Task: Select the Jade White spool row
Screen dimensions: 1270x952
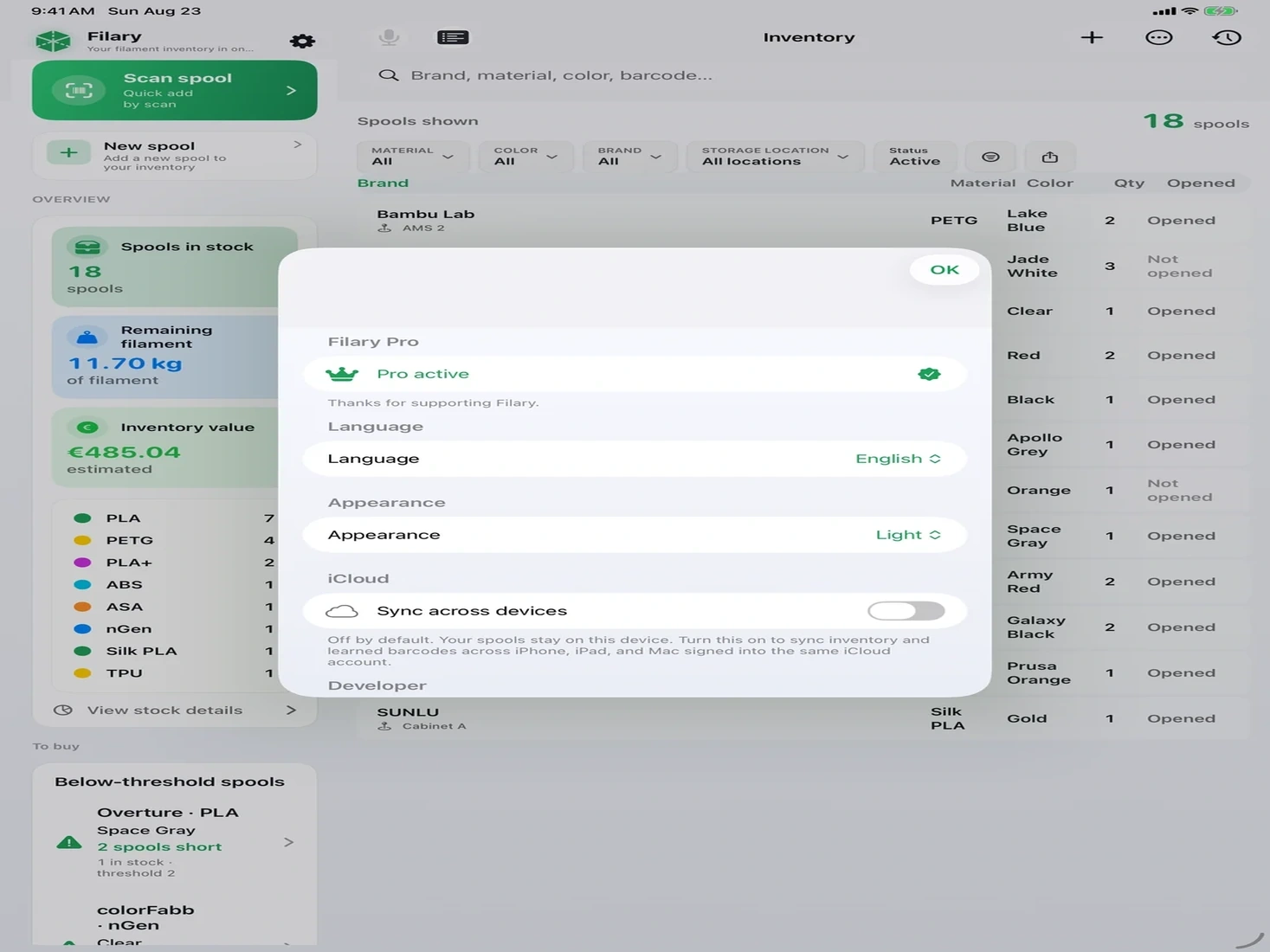Action: [1121, 266]
